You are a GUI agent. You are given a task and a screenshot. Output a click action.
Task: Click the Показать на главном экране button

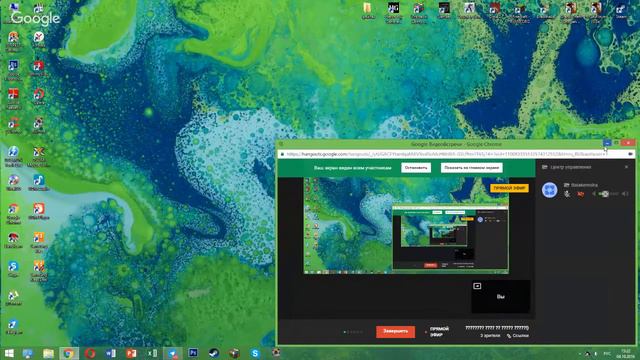pyautogui.click(x=471, y=168)
